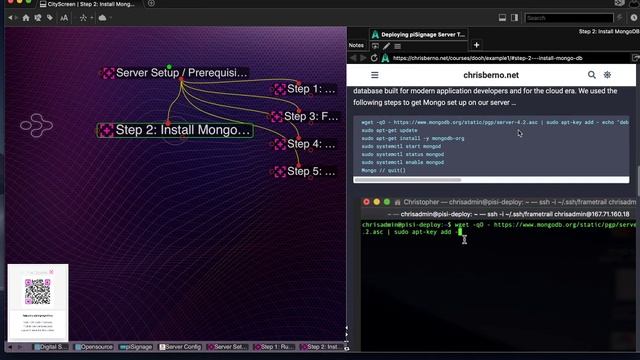Toggle the bottom panel layout icon
This screenshot has width=640, height=360.
tap(502, 18)
